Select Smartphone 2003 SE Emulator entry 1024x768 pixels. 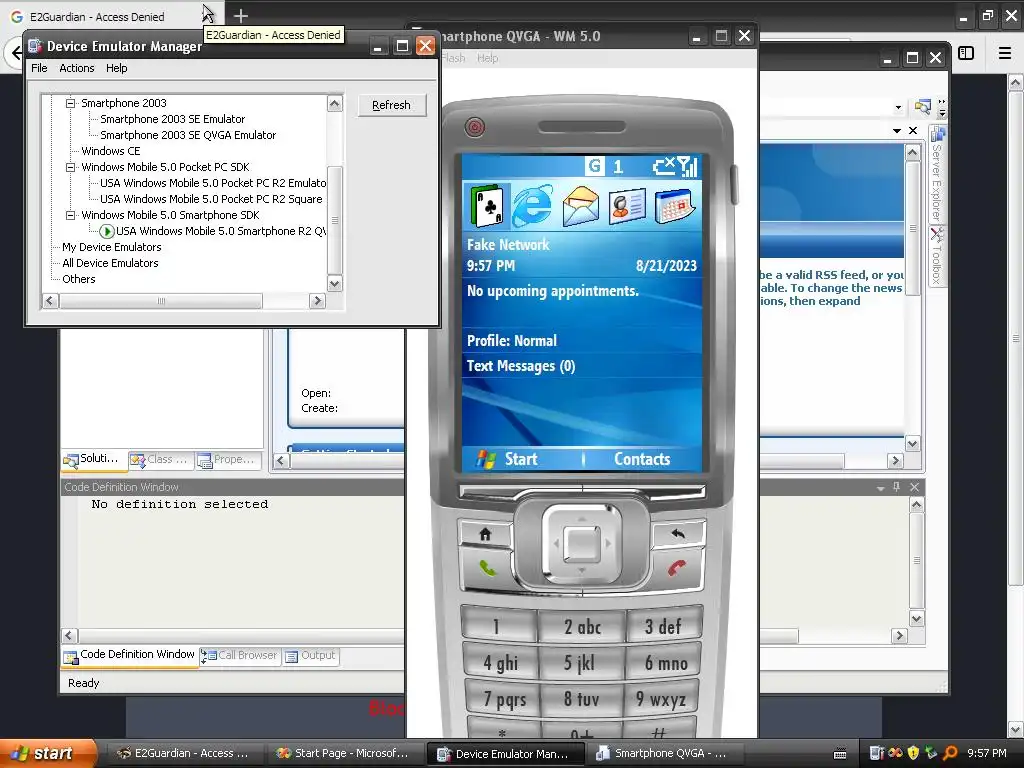click(x=172, y=119)
